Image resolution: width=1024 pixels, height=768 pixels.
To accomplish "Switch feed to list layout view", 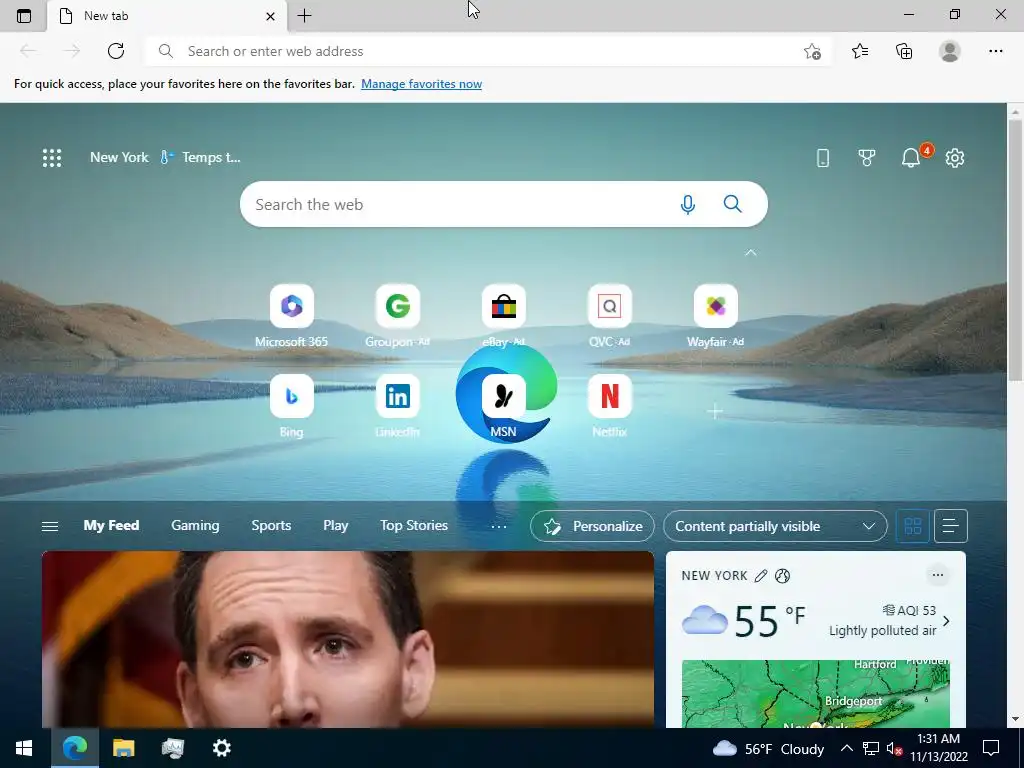I will pos(951,526).
